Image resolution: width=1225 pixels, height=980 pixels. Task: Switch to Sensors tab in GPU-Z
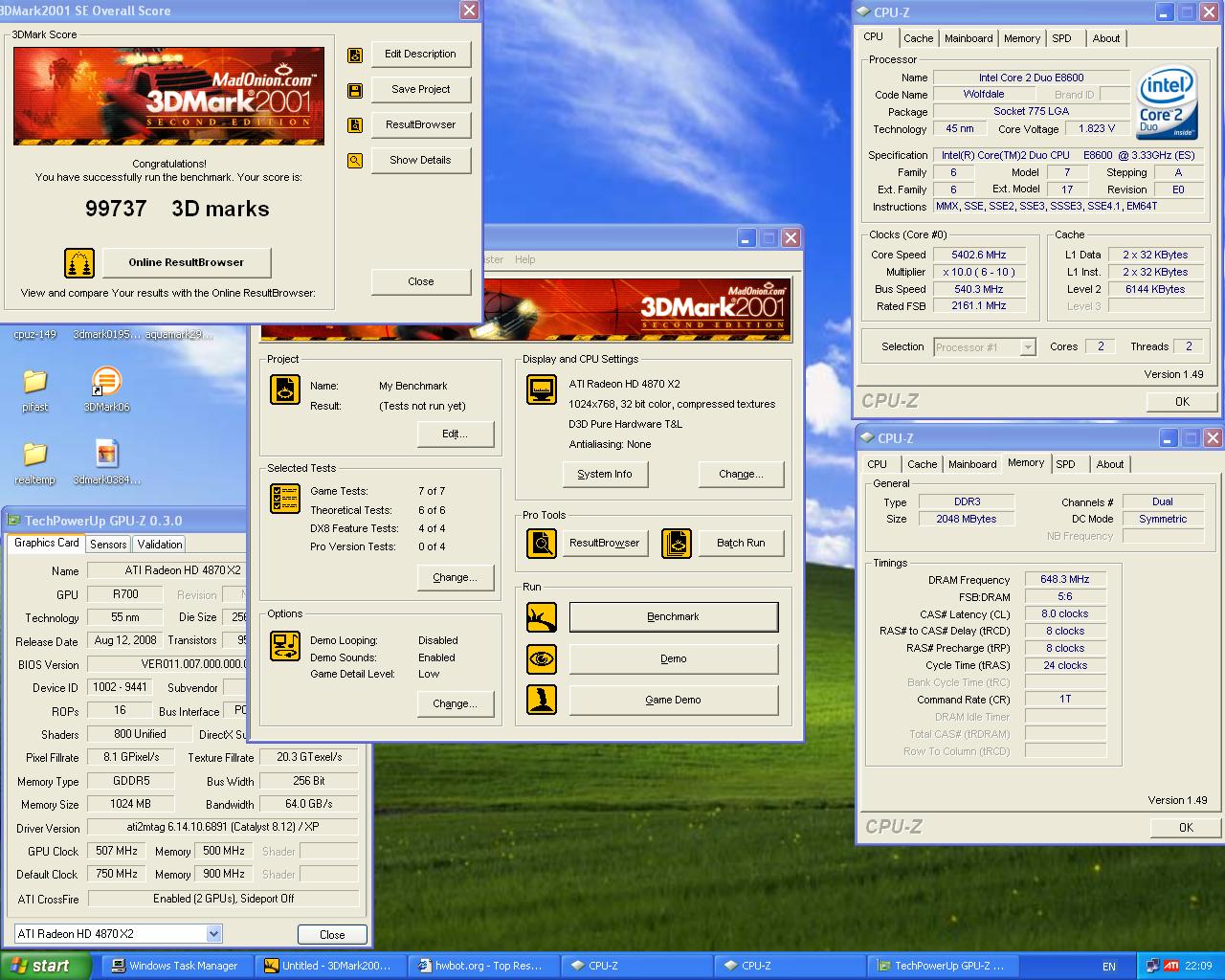(x=108, y=544)
